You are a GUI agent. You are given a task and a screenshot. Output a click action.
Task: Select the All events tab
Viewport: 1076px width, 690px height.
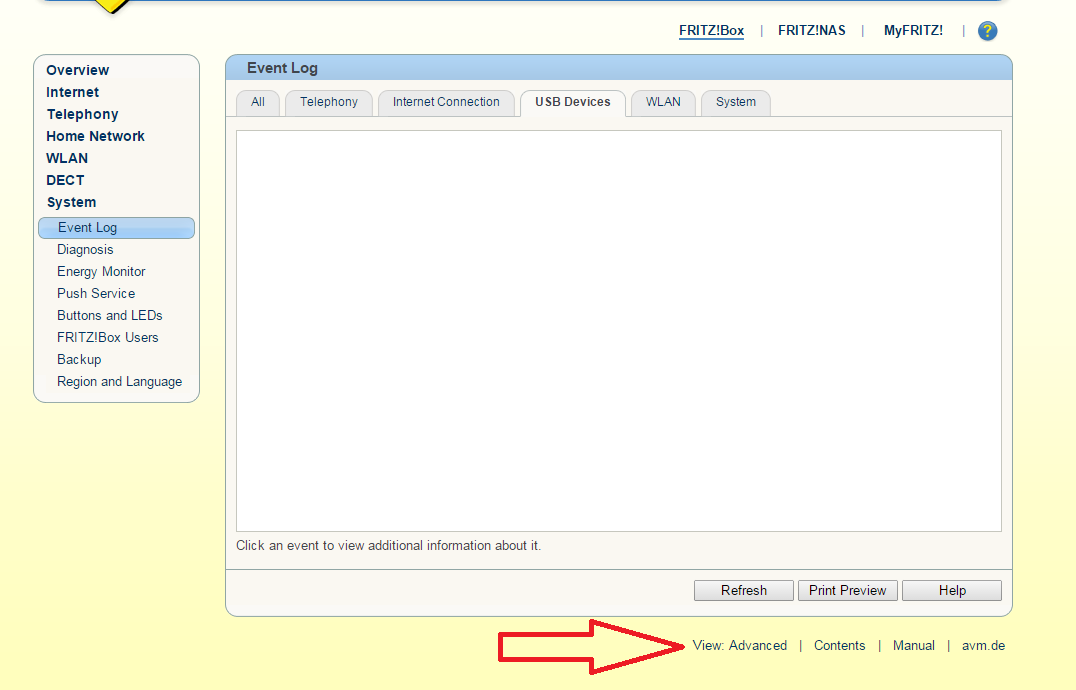click(258, 102)
